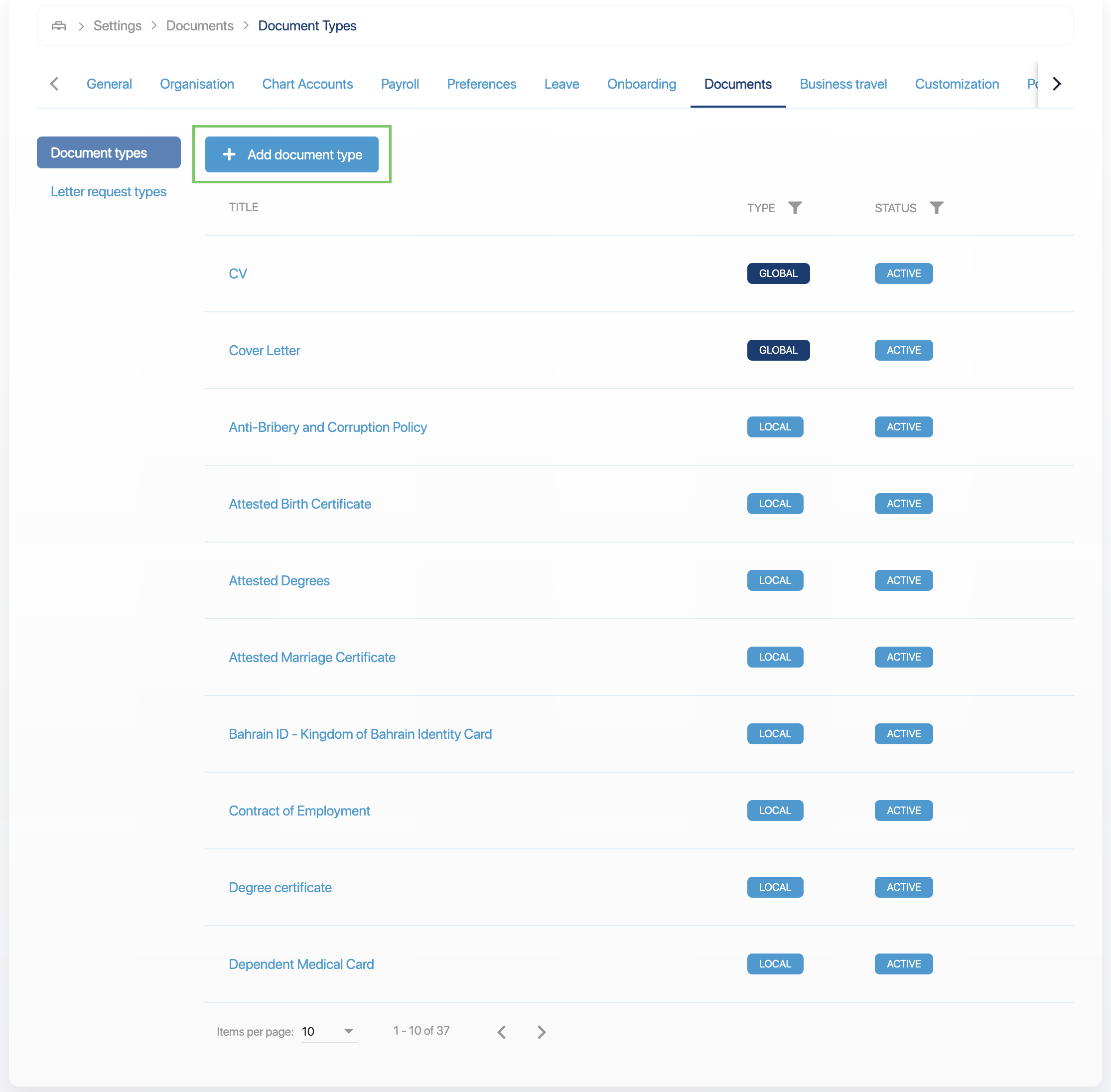Switch to Letter request types

pyautogui.click(x=109, y=192)
